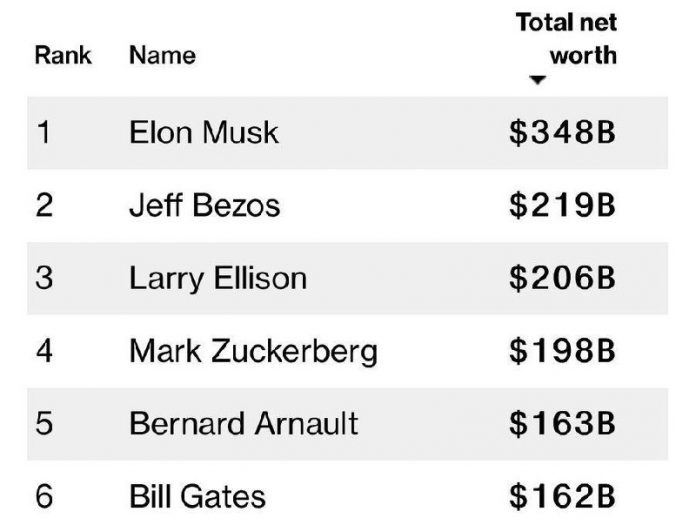Select the $163B net worth cell
The width and height of the screenshot is (696, 525).
(x=561, y=422)
